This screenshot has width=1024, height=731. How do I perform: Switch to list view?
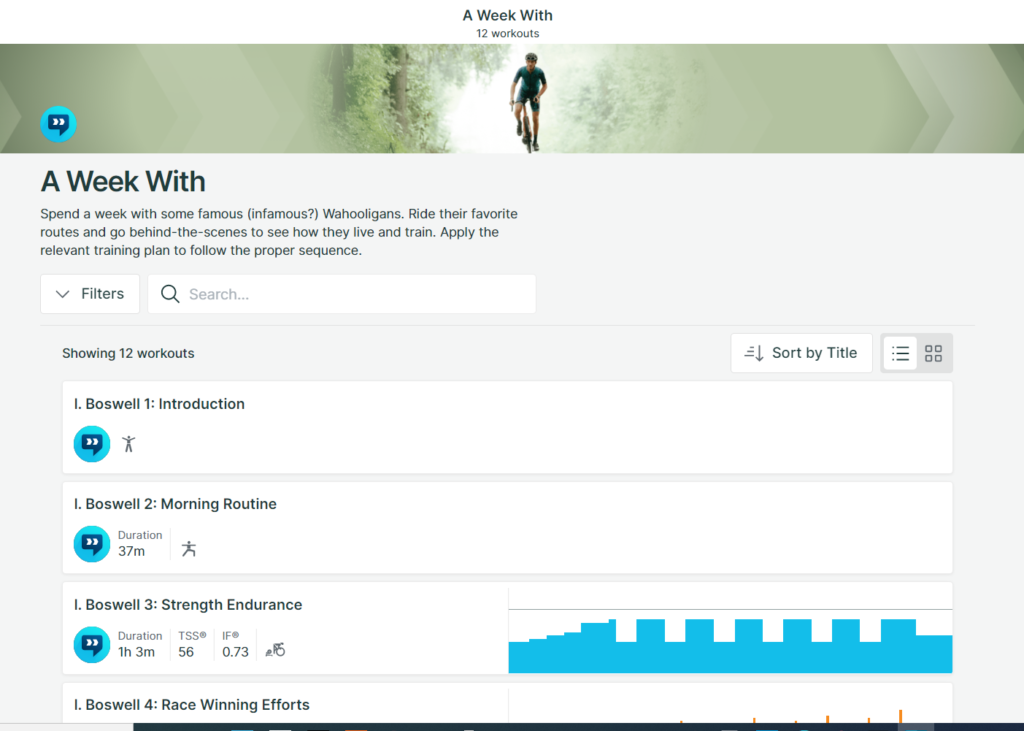[900, 353]
